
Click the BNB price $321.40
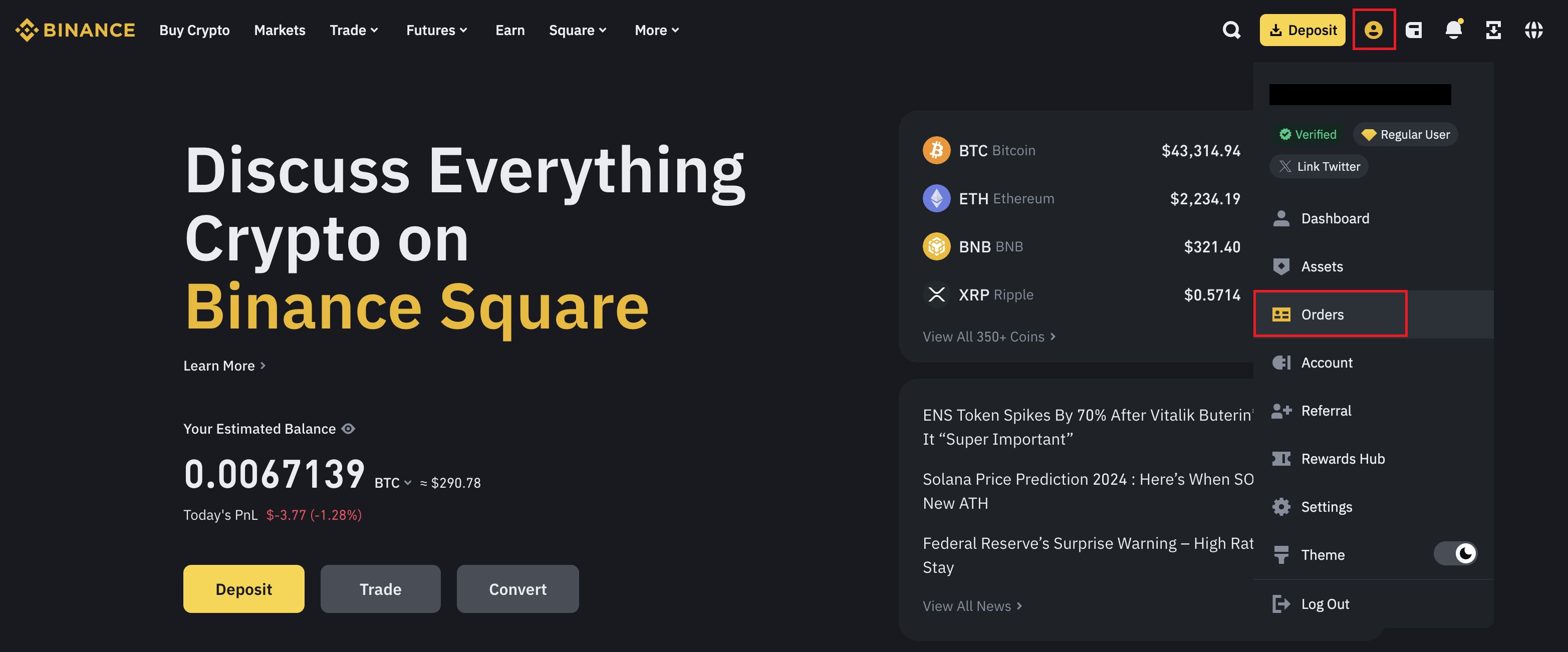click(x=1212, y=246)
